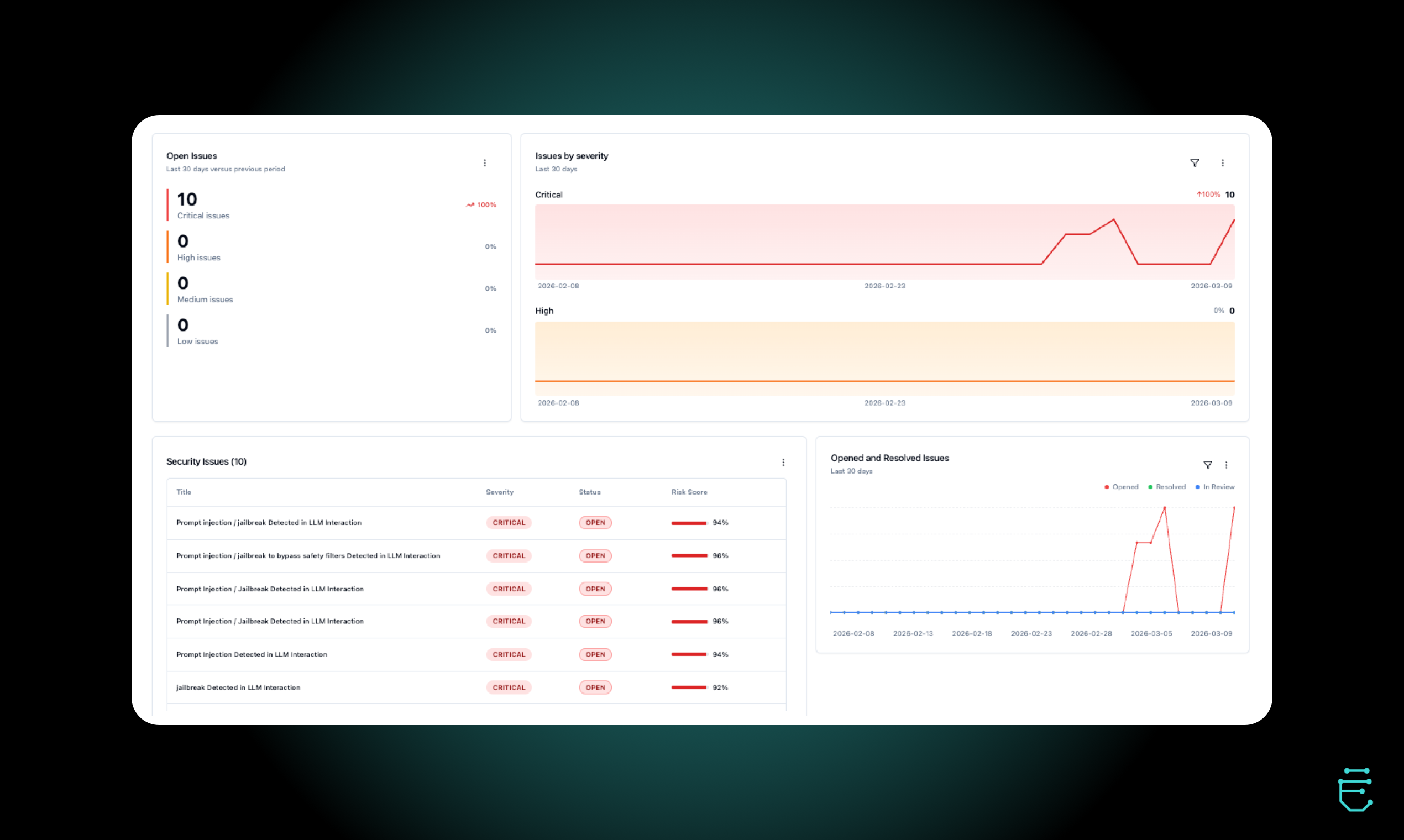
Task: Select the Critical issues count in Open Issues
Action: coord(187,200)
